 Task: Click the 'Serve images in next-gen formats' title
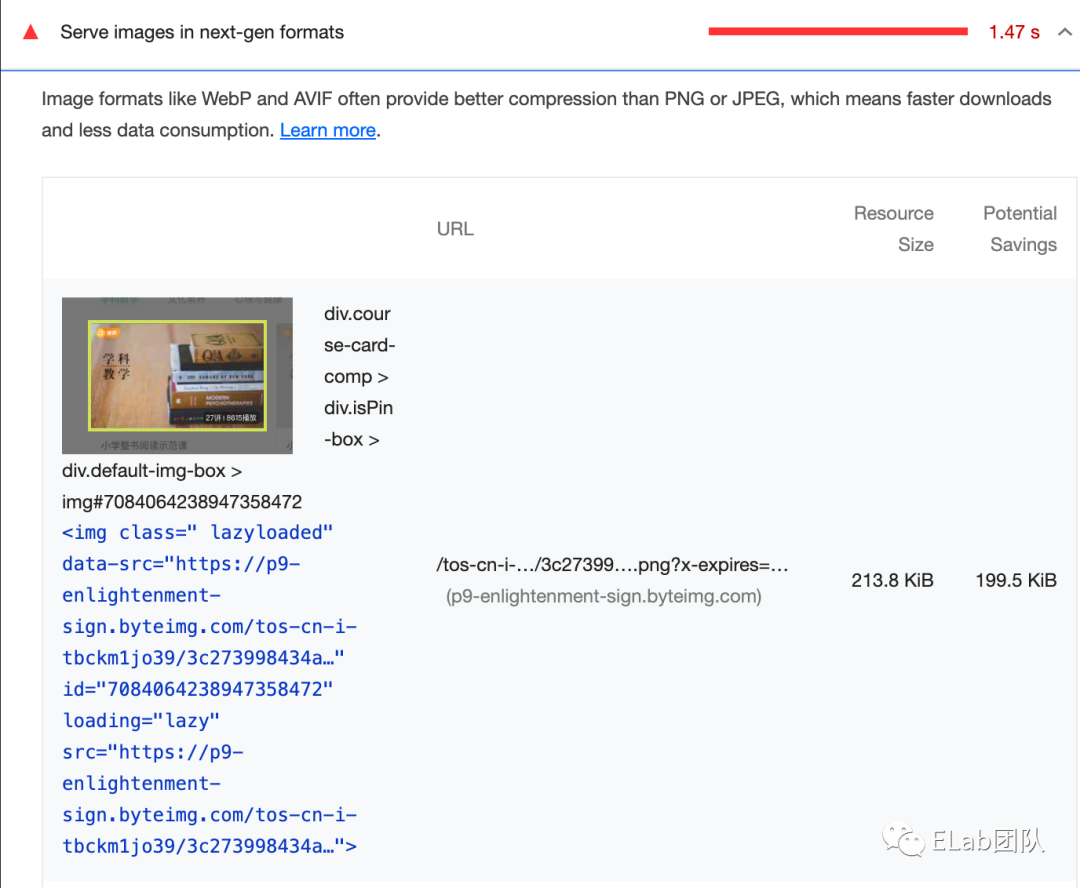202,32
